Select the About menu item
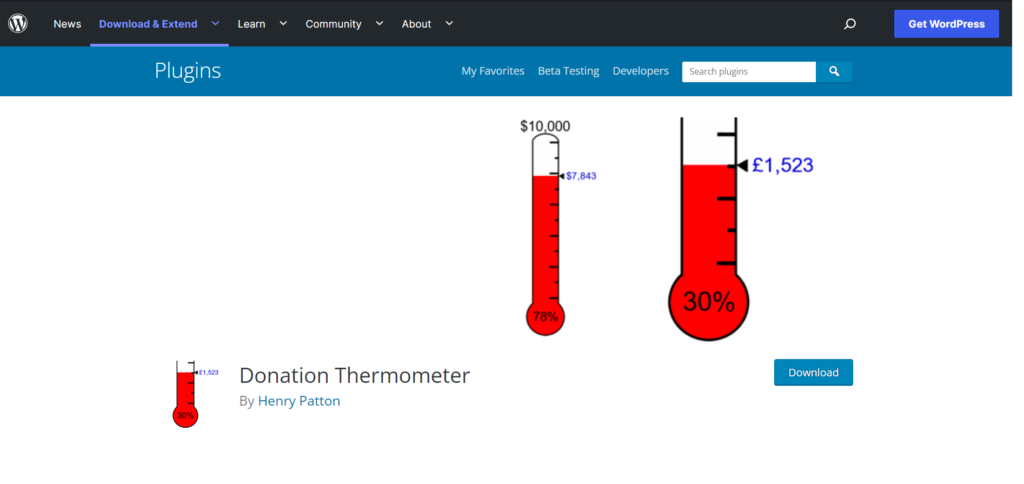This screenshot has height=484, width=1024. 417,24
